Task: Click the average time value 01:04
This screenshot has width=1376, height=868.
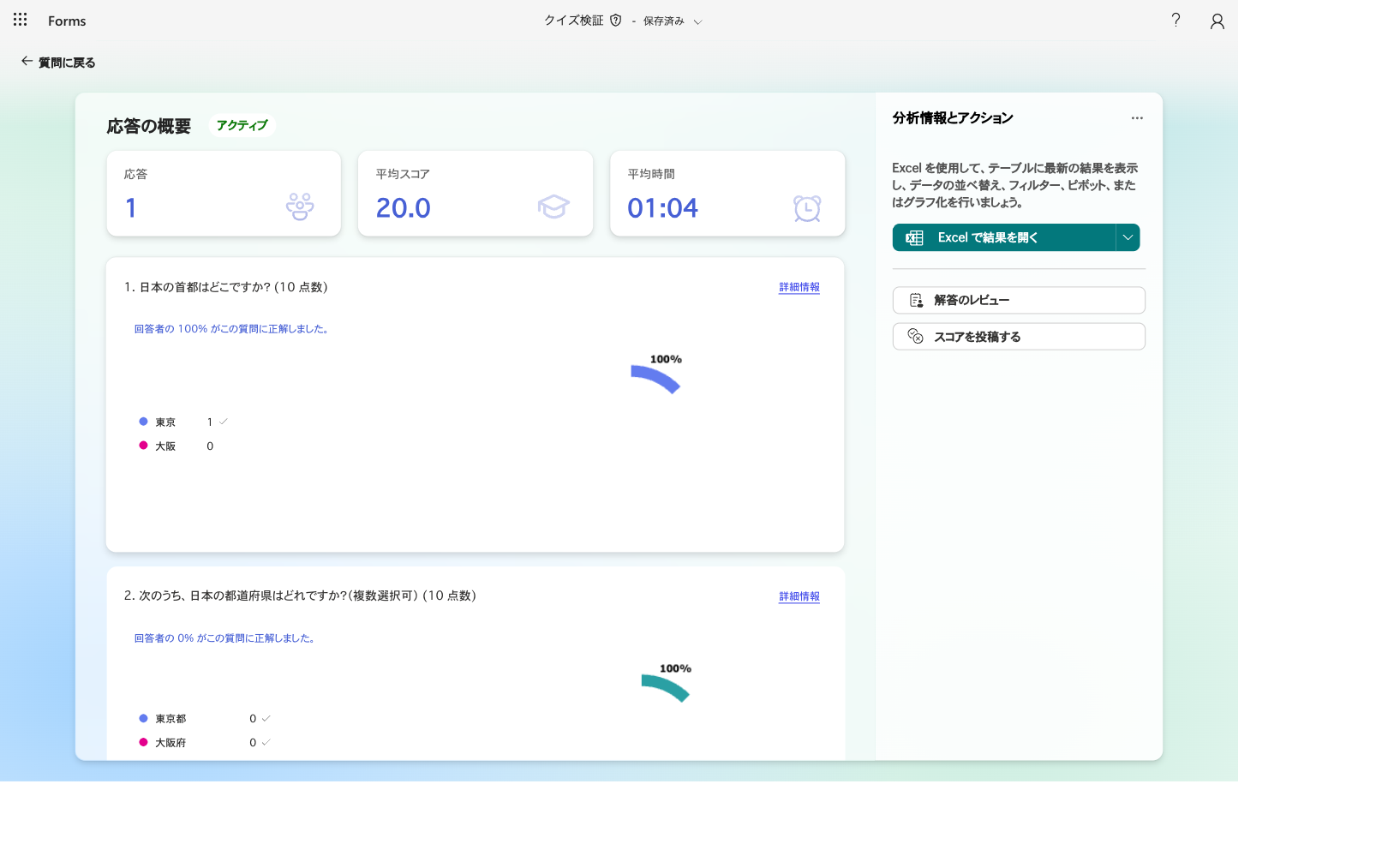Action: [662, 207]
